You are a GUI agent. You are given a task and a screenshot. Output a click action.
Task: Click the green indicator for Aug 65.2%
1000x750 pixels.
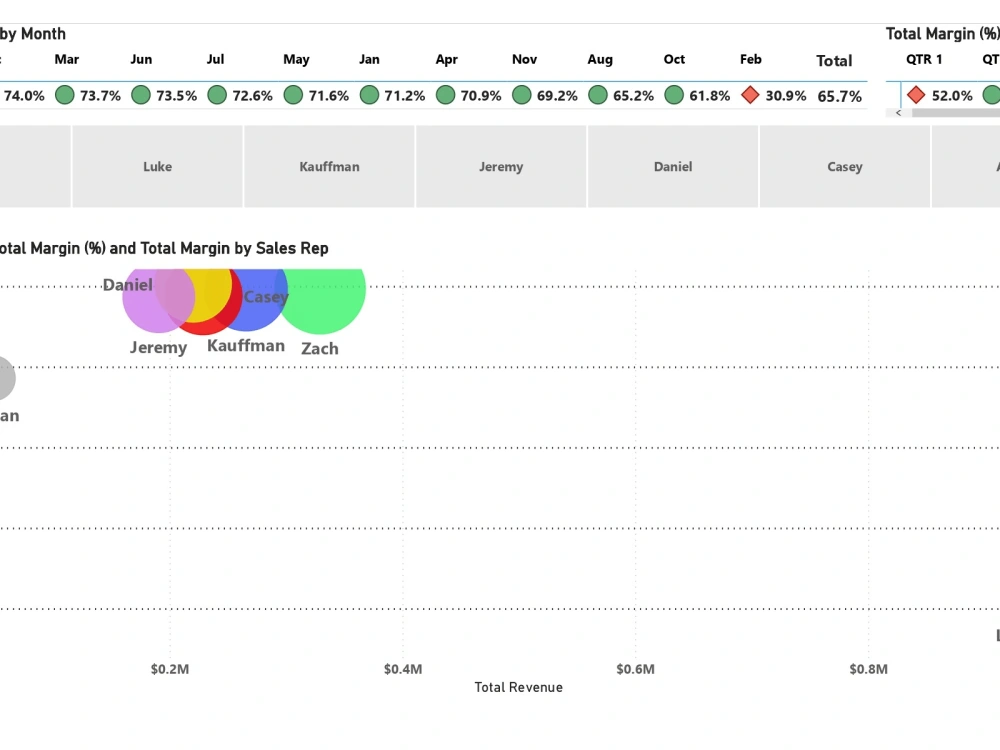pos(598,95)
